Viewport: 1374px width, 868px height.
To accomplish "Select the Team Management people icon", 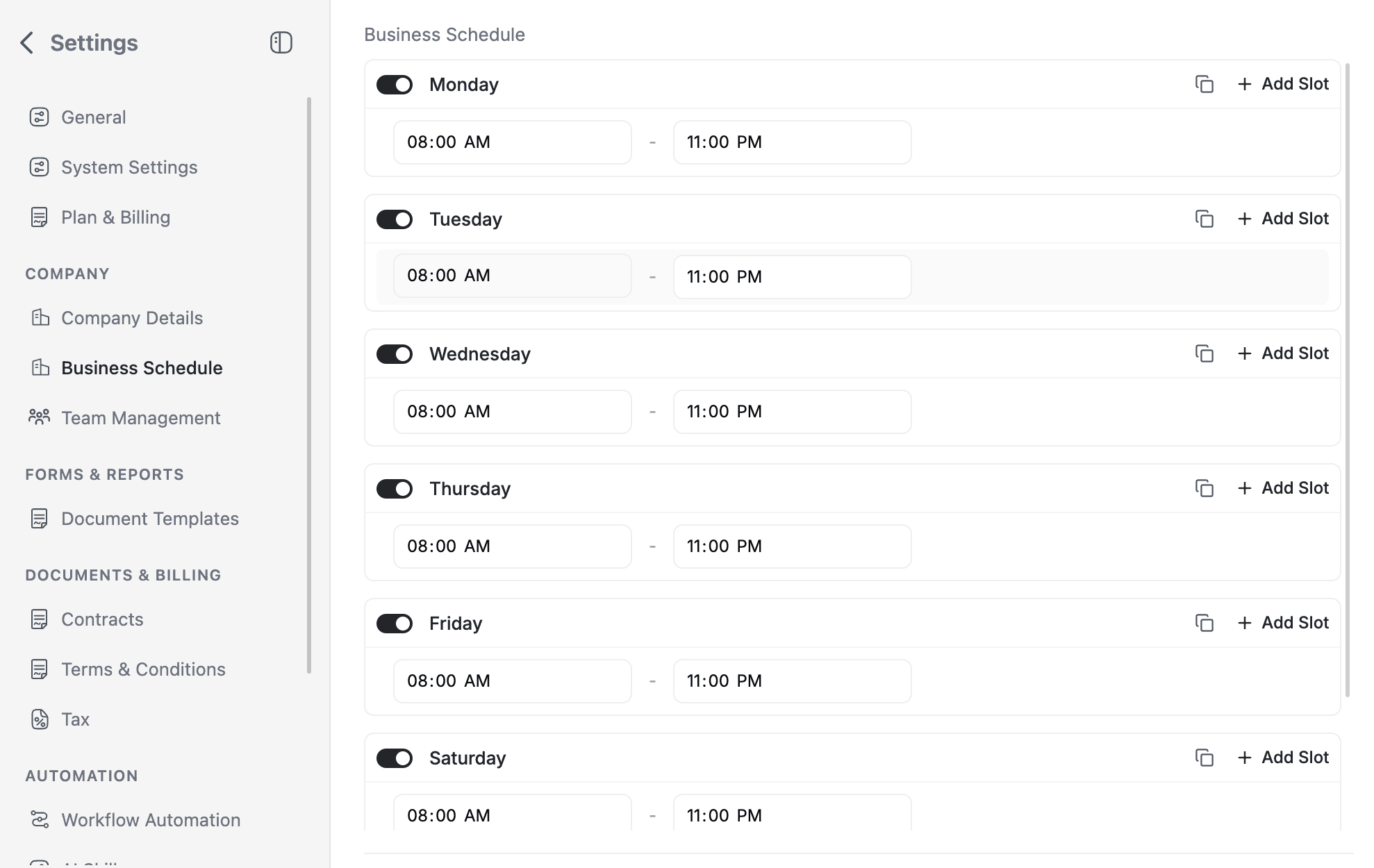I will 40,417.
